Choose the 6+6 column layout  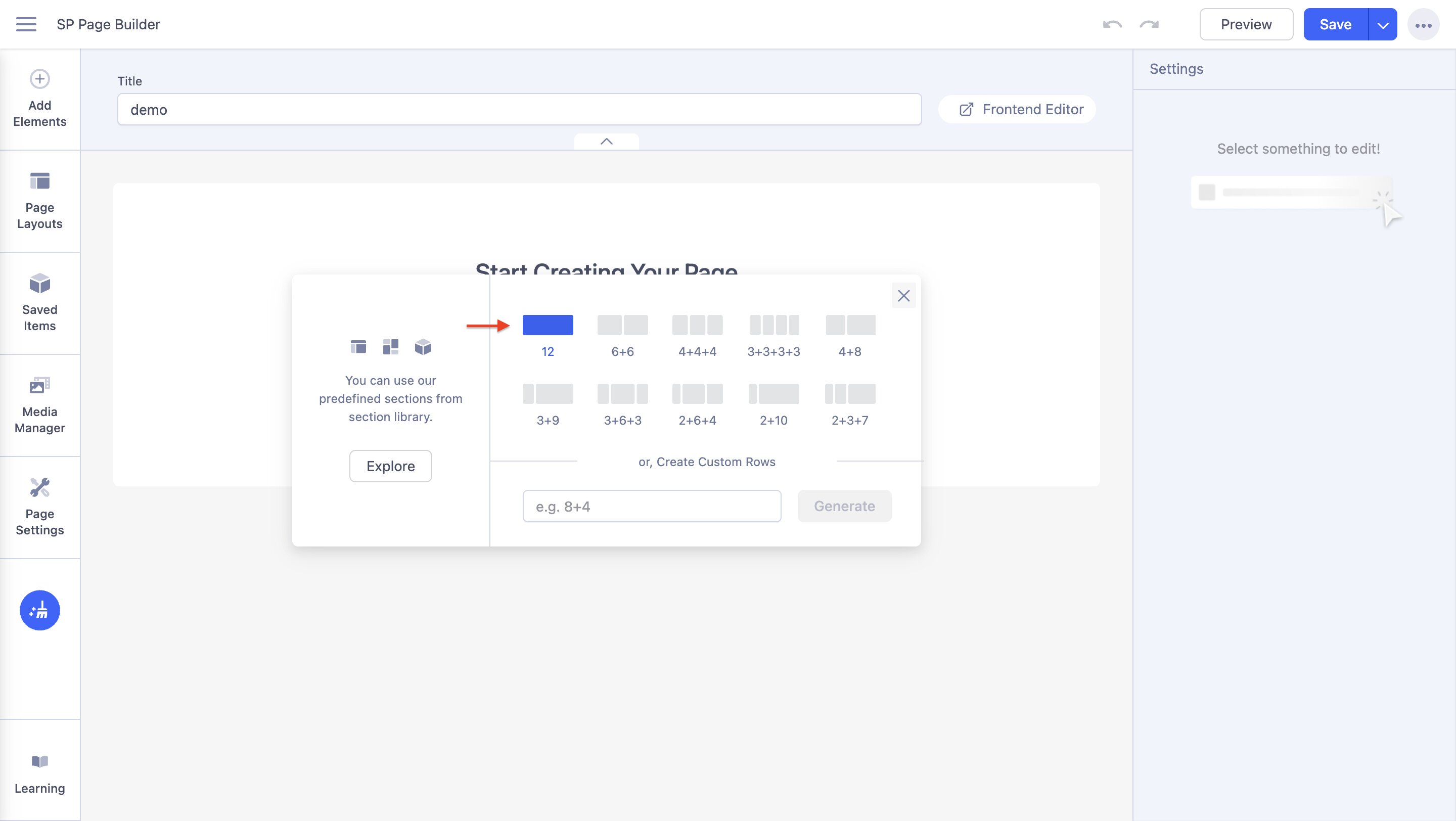point(622,326)
